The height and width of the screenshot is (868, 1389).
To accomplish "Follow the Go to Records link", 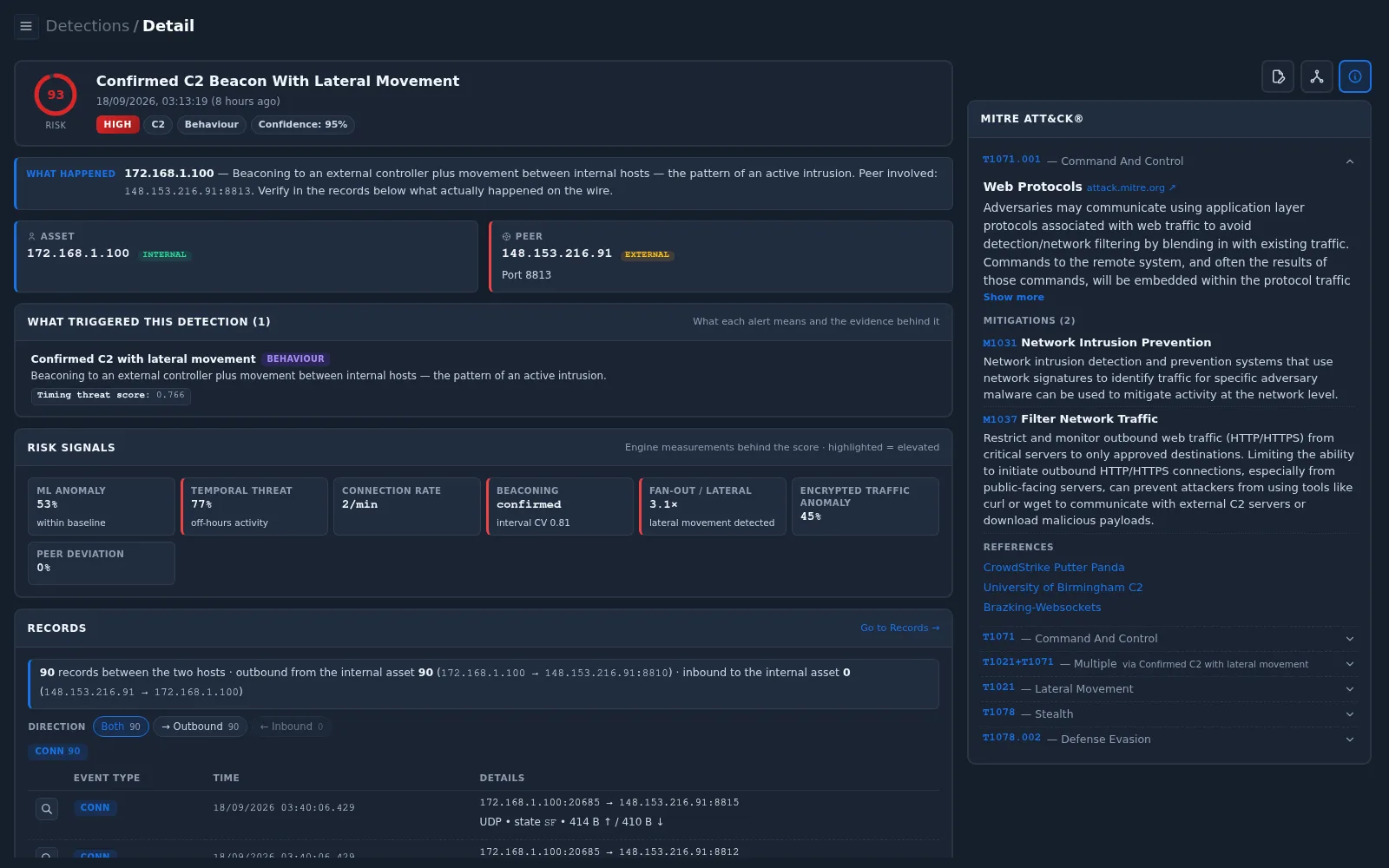I will 899,628.
